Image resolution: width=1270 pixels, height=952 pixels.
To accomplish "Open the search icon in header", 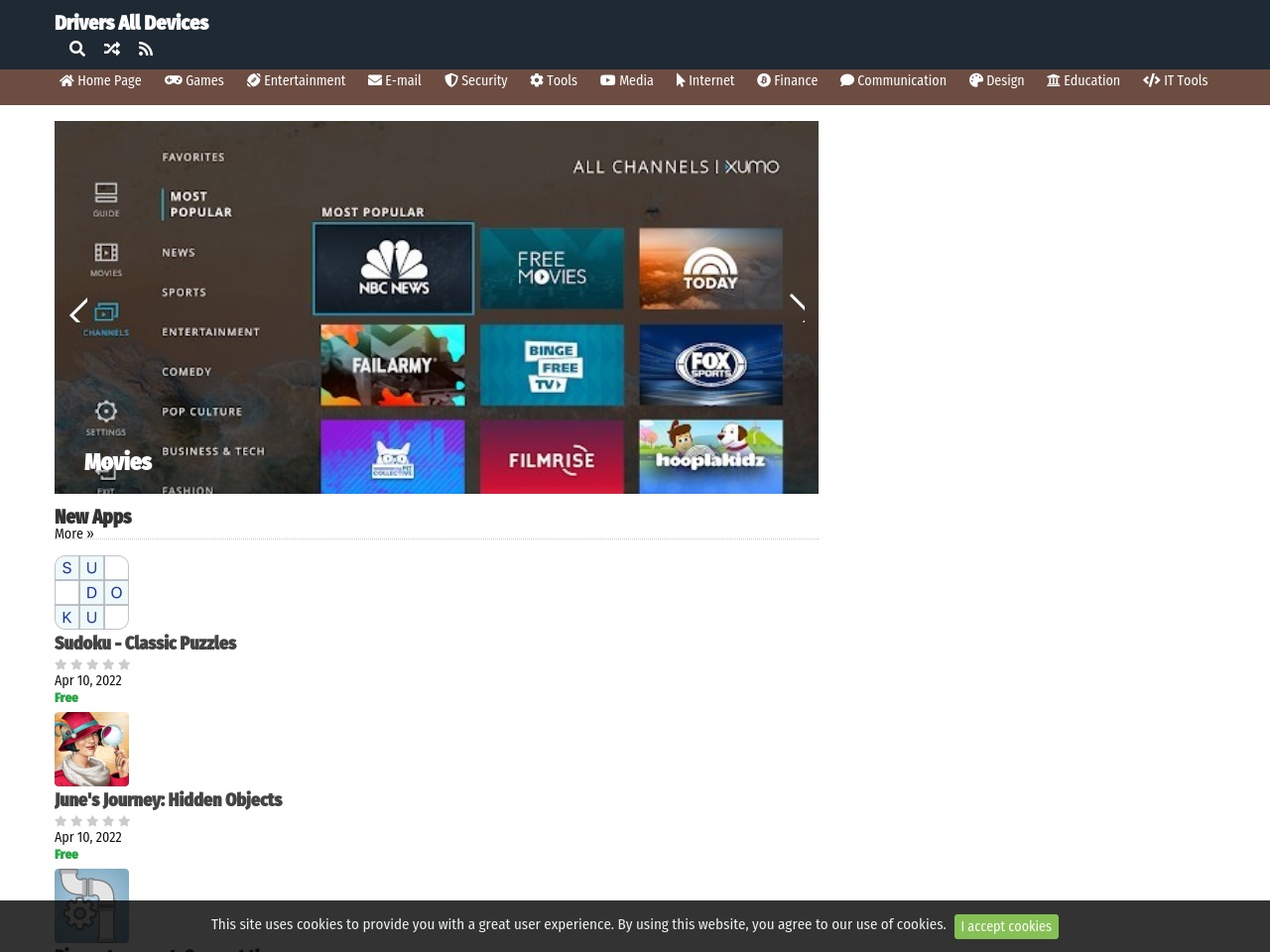I will pos(77,49).
